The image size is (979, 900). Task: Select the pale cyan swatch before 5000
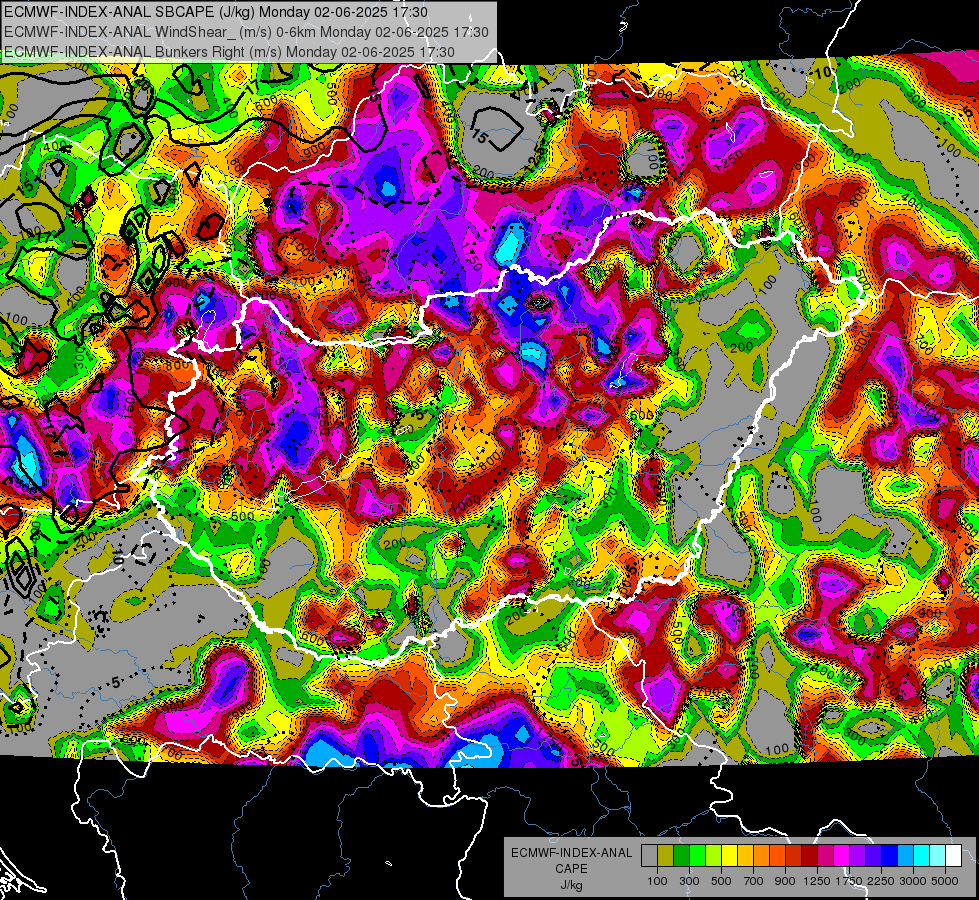[x=938, y=856]
